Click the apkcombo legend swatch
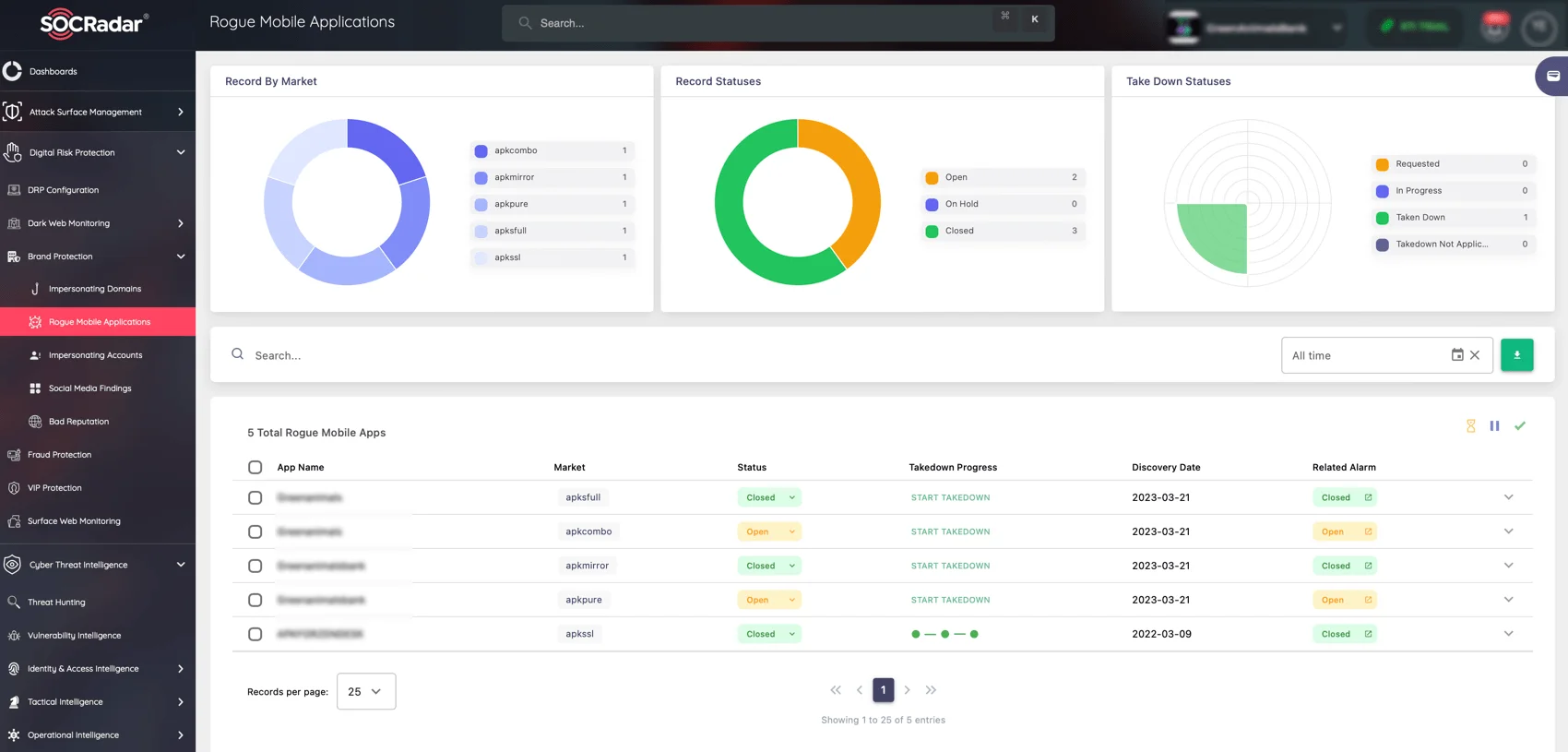Image resolution: width=1568 pixels, height=752 pixels. pos(481,150)
